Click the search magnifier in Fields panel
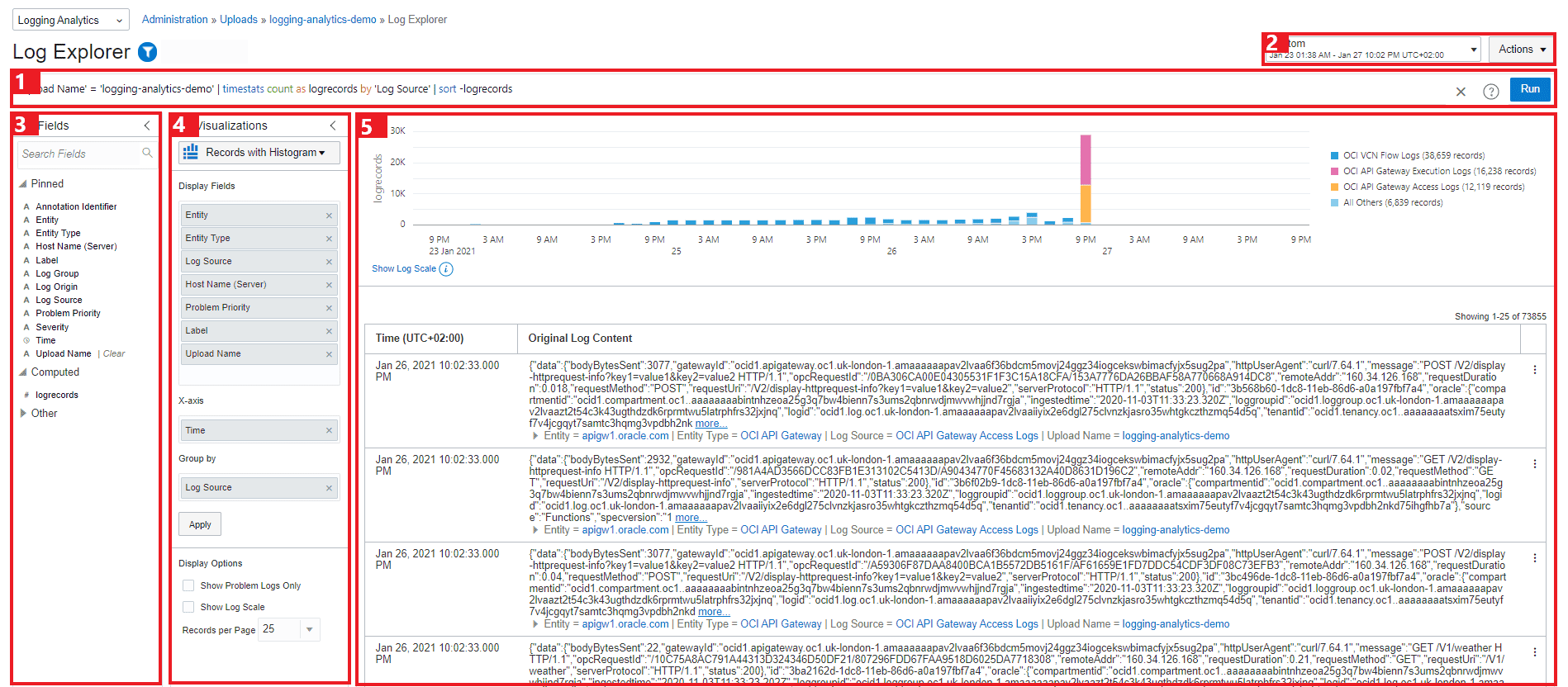The height and width of the screenshot is (687, 1568). pos(147,153)
